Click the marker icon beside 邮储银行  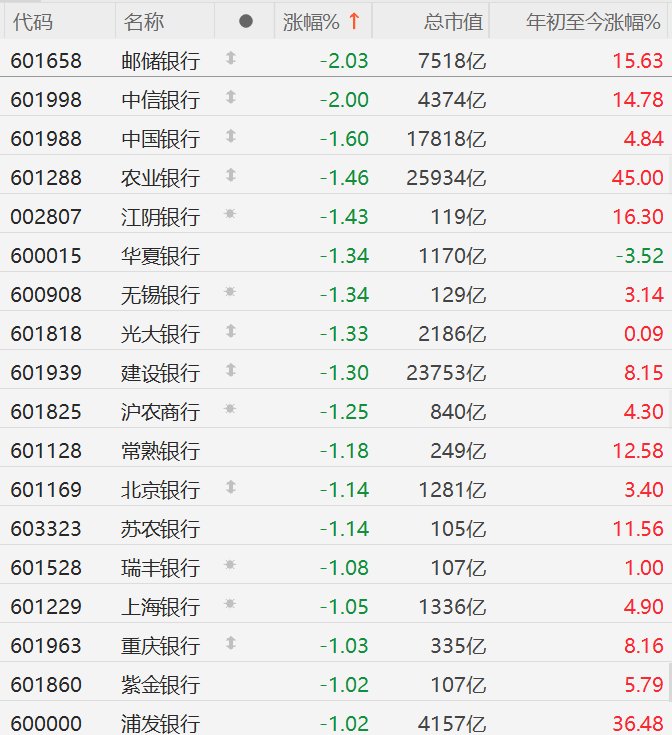(230, 58)
